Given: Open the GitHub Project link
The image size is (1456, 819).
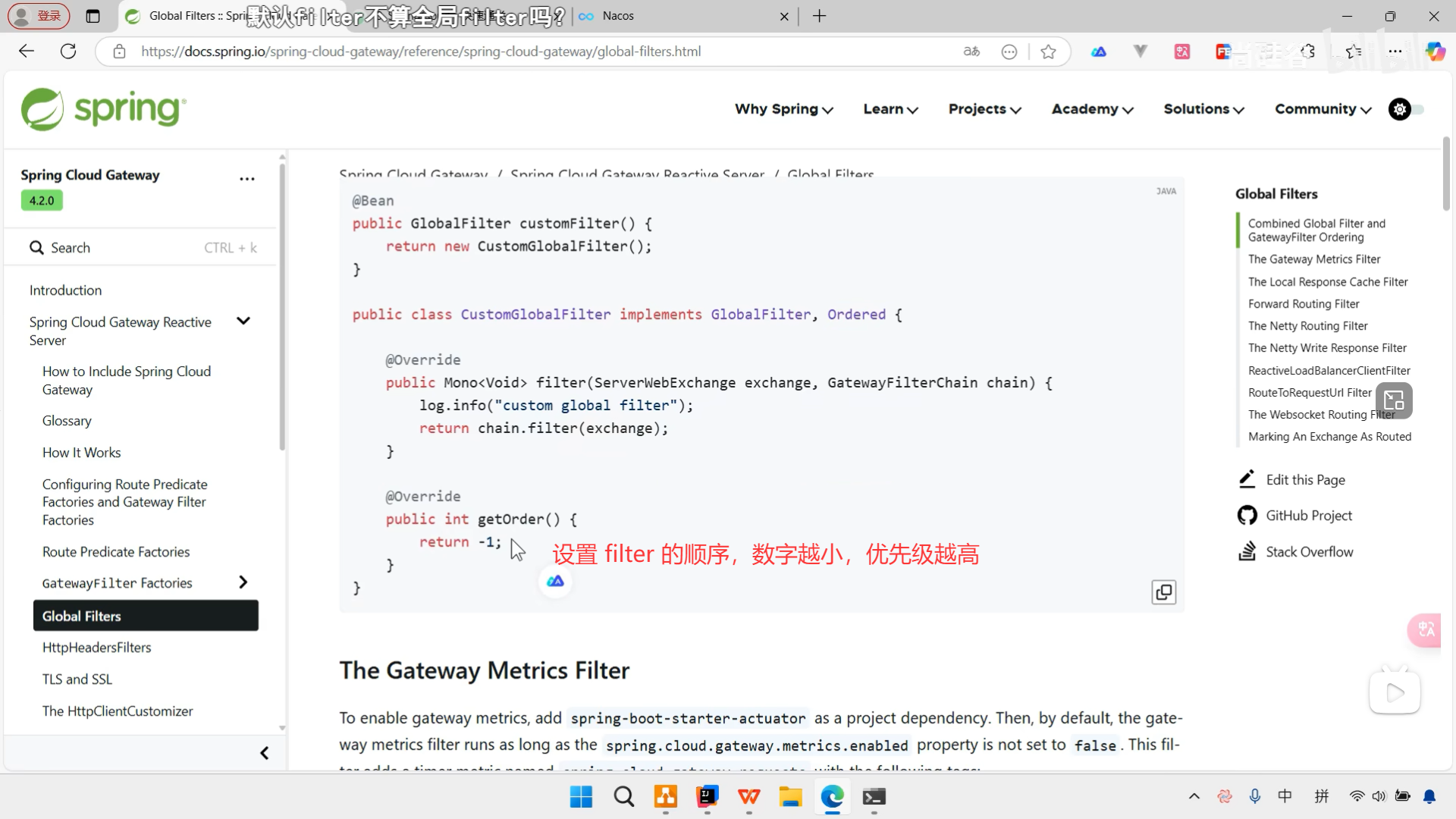Looking at the screenshot, I should pos(1308,516).
